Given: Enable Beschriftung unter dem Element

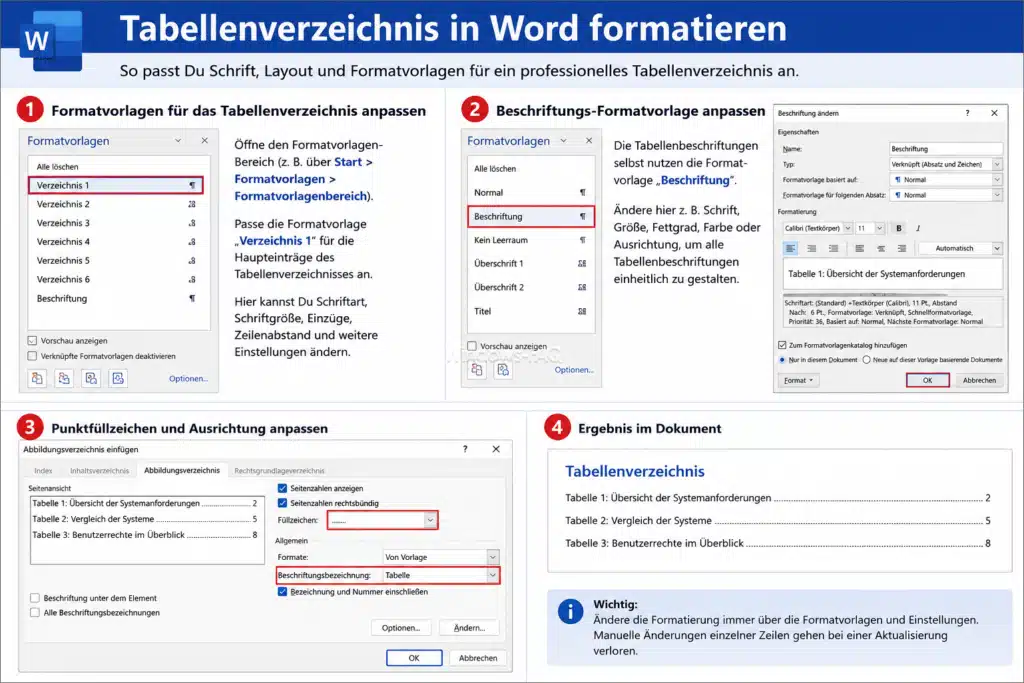Looking at the screenshot, I should tap(35, 598).
